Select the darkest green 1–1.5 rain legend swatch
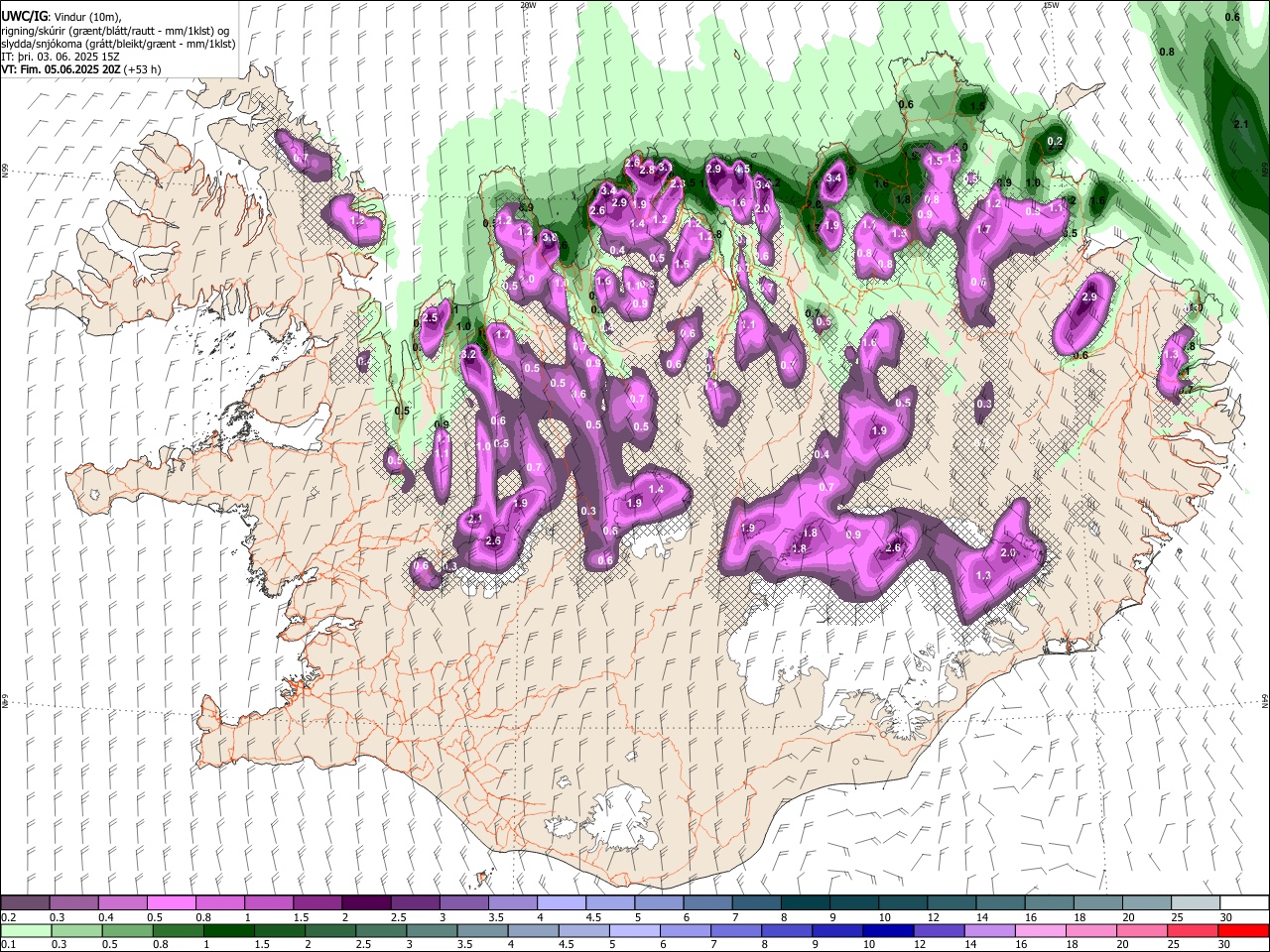The image size is (1270, 952). [230, 930]
